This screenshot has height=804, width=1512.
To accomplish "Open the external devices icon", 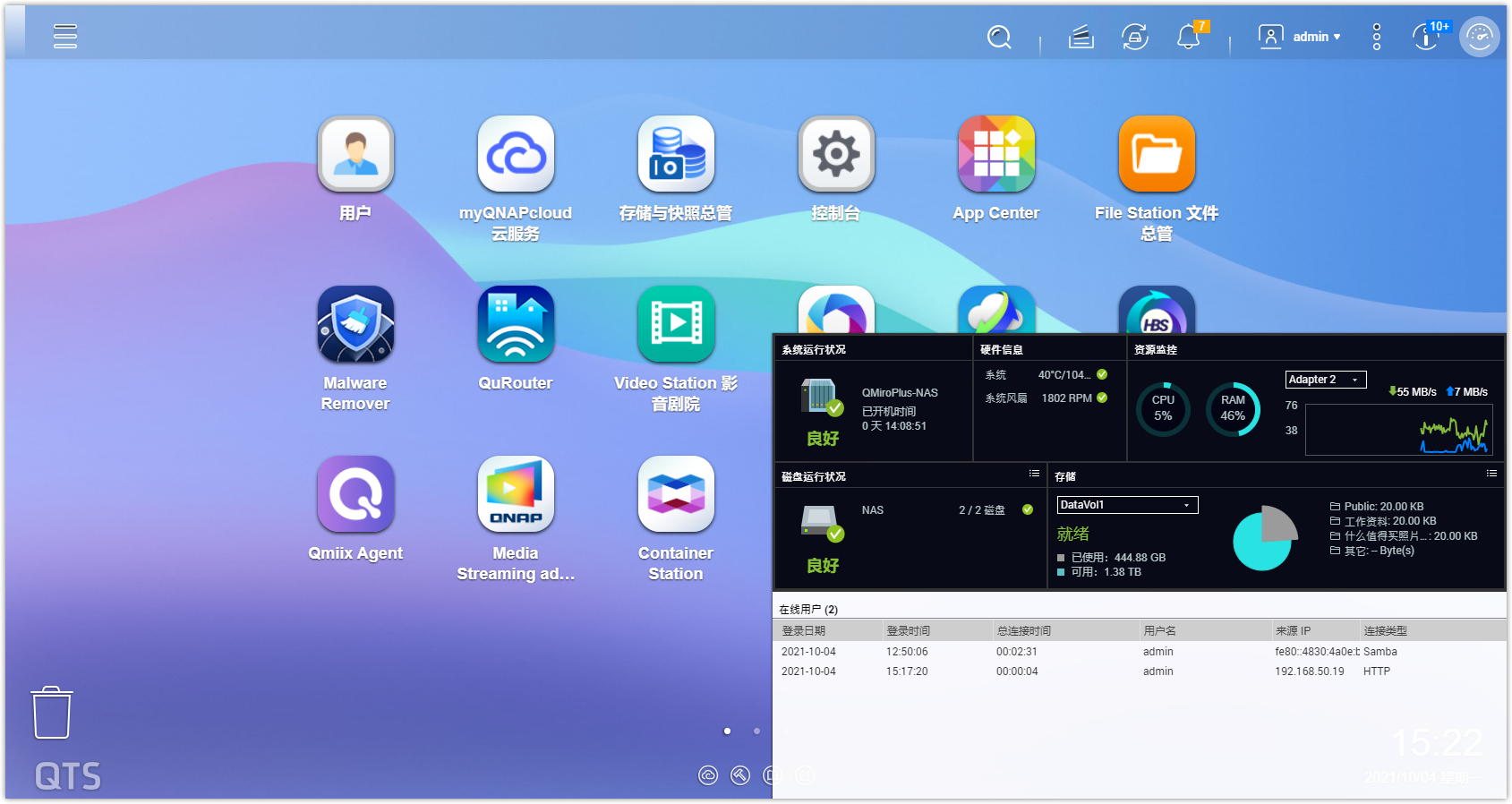I will [1135, 37].
